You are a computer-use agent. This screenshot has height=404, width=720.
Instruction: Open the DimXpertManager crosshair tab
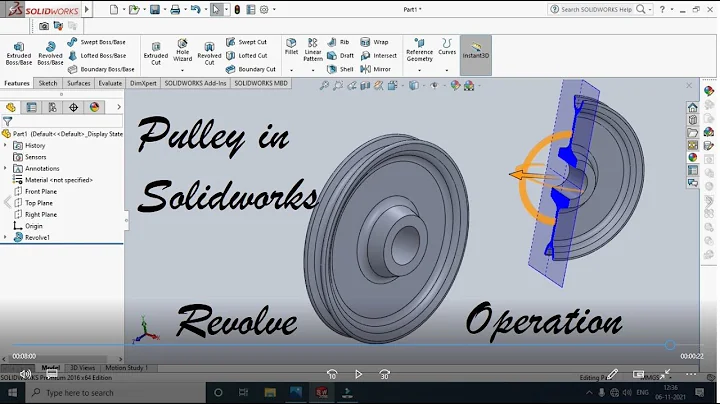click(x=73, y=107)
